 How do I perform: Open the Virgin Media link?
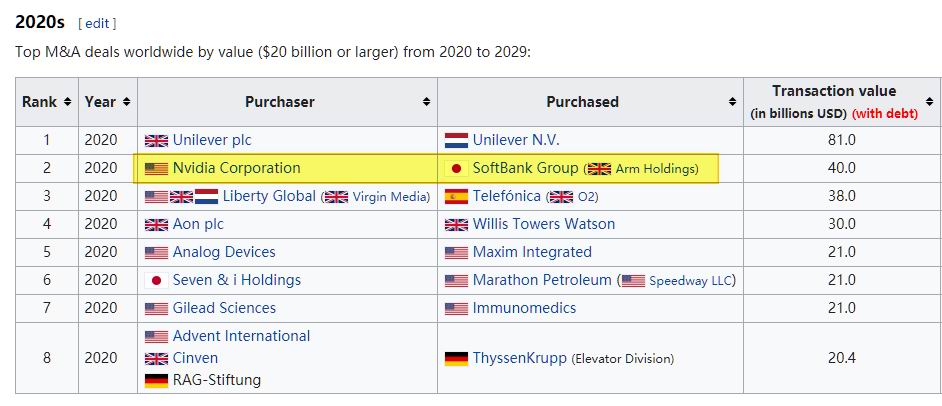click(x=390, y=197)
